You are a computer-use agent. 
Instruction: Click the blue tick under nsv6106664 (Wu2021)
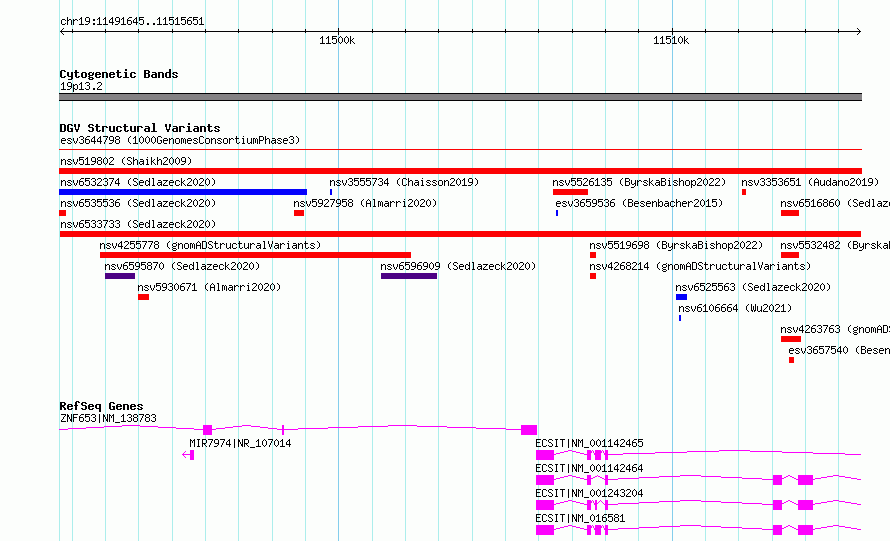pyautogui.click(x=680, y=318)
